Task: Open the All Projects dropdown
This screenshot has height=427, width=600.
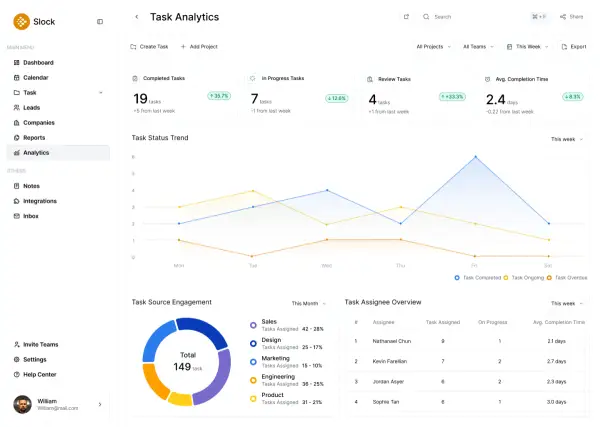Action: (432, 46)
